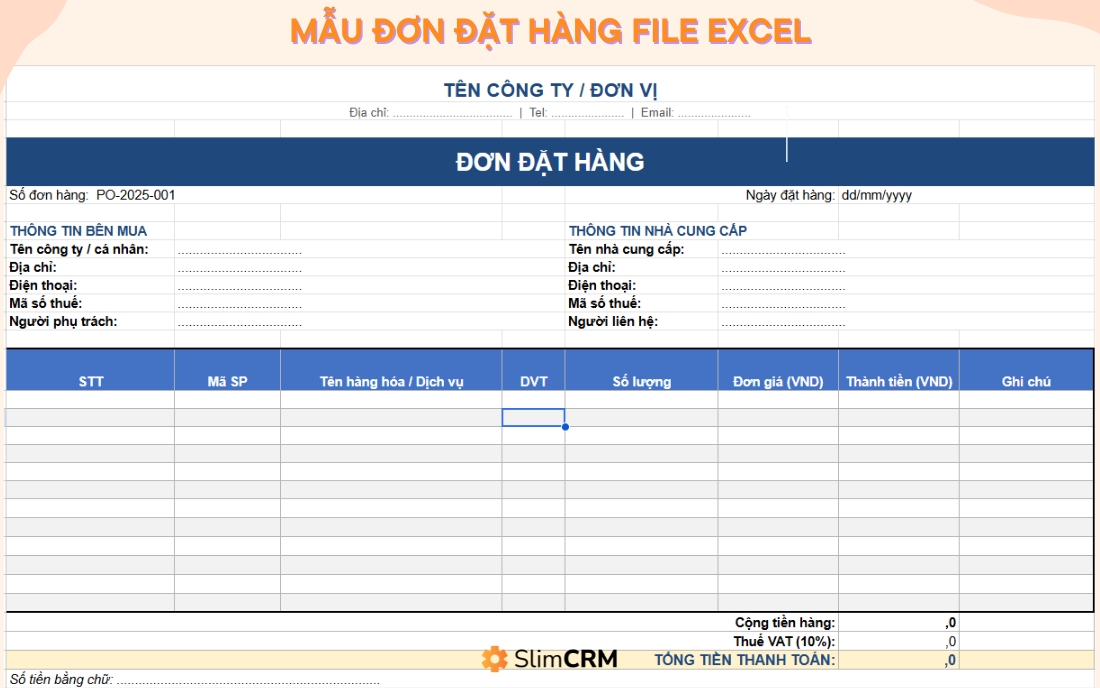Click the 'Người phụ trách:' label
The height and width of the screenshot is (688, 1100).
click(63, 321)
